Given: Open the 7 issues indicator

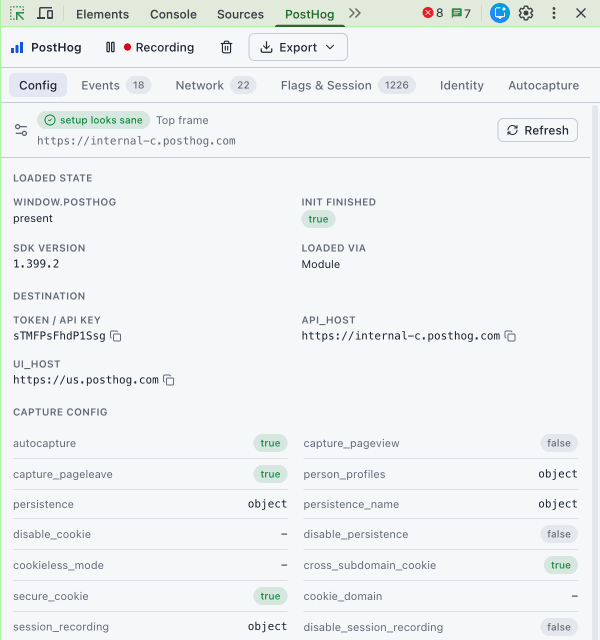Looking at the screenshot, I should [x=461, y=13].
